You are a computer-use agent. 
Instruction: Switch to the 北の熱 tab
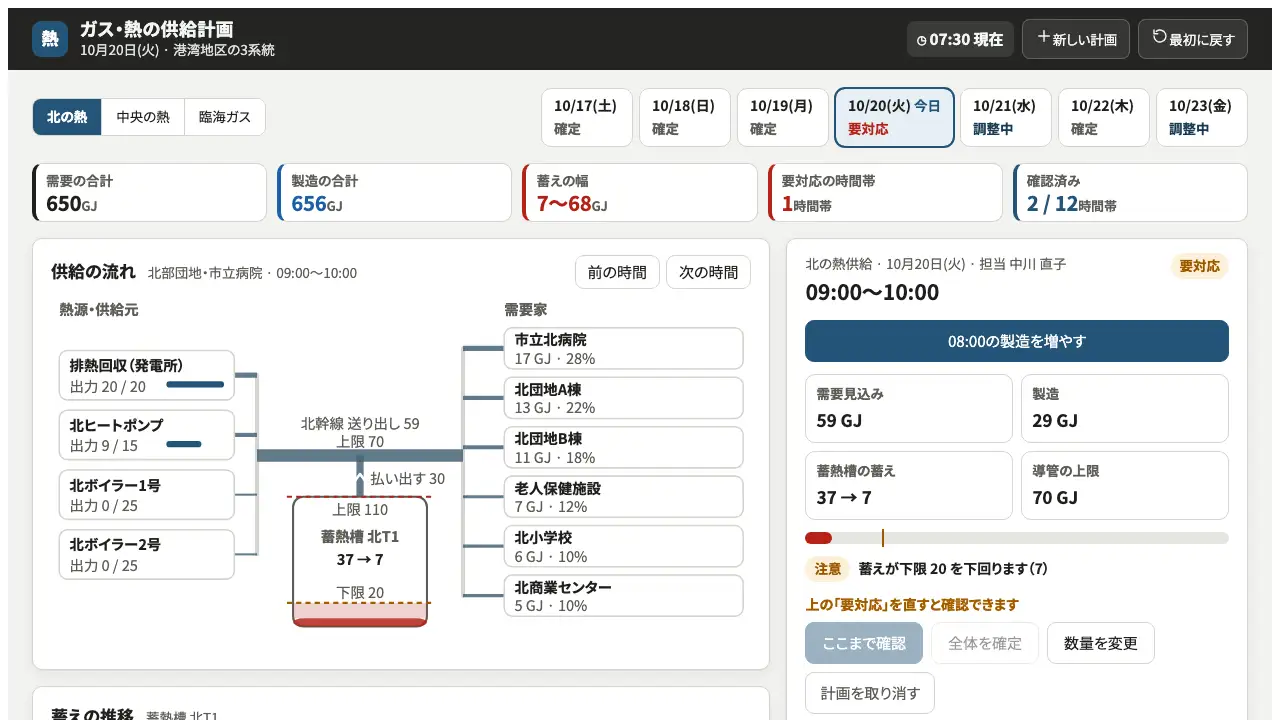point(67,117)
